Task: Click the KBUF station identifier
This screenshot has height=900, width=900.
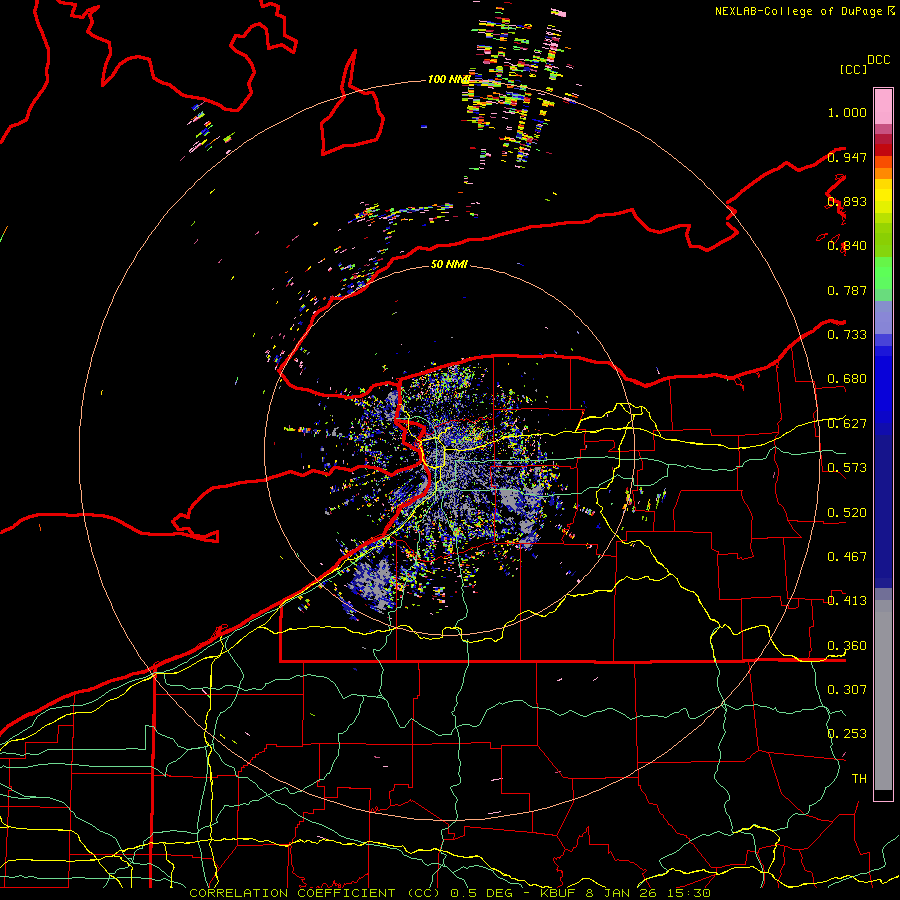Action: coord(558,893)
